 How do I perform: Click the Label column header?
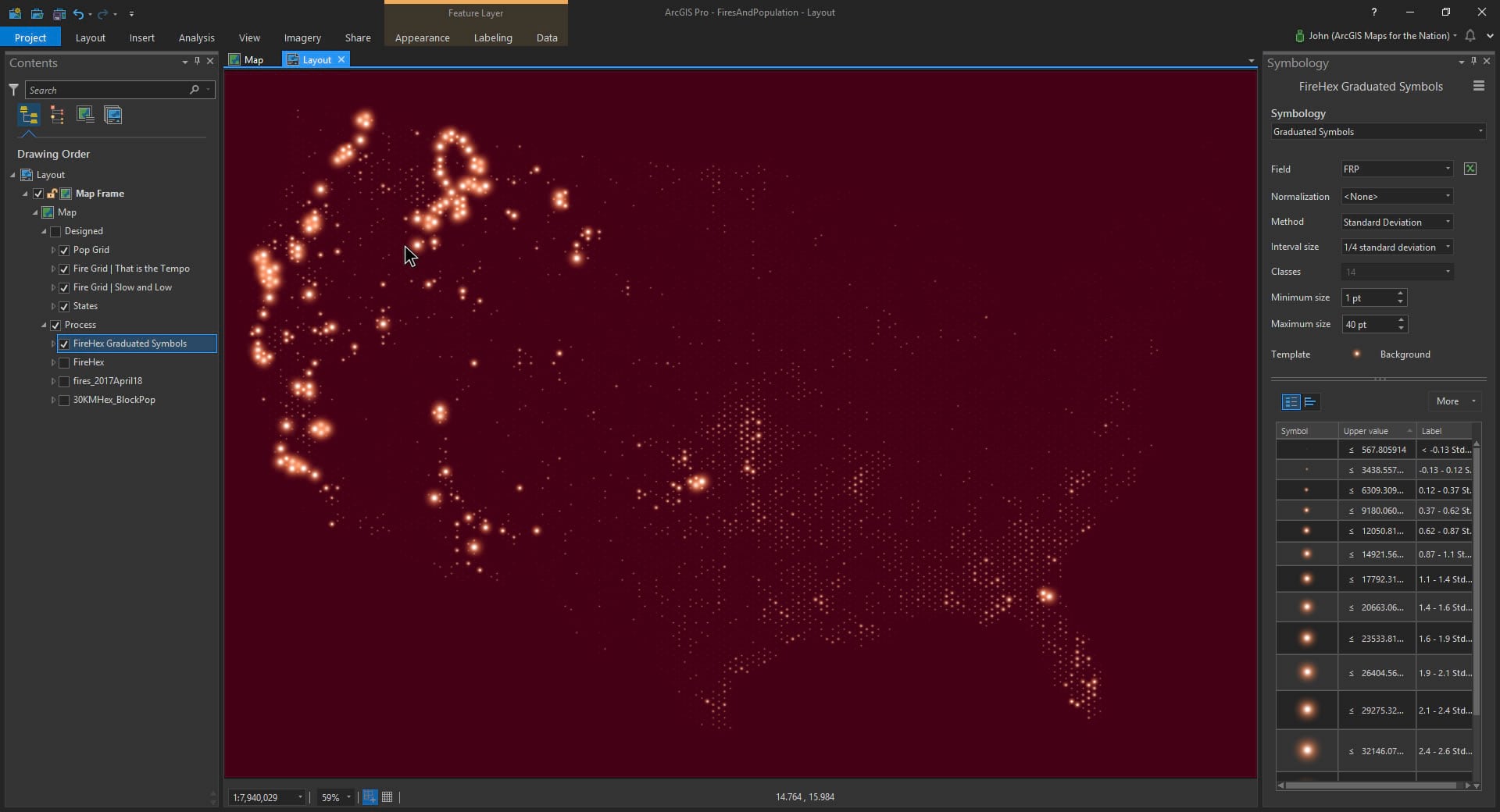coord(1445,431)
